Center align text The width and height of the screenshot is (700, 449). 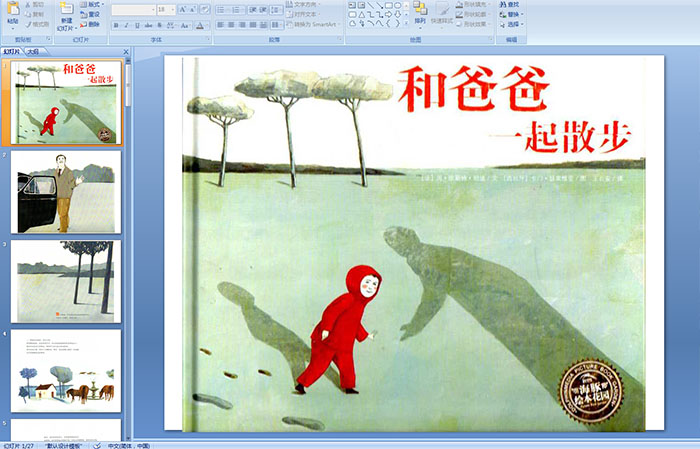[231, 25]
